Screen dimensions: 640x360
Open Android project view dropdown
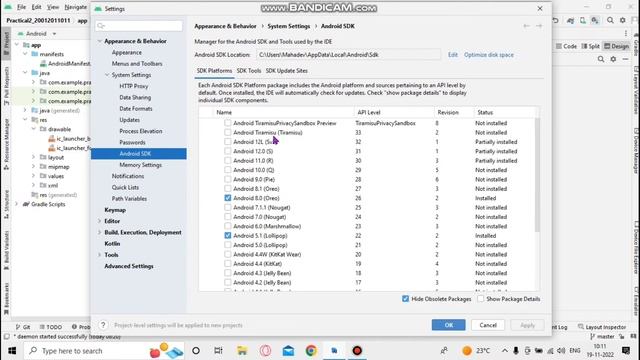[x=37, y=33]
